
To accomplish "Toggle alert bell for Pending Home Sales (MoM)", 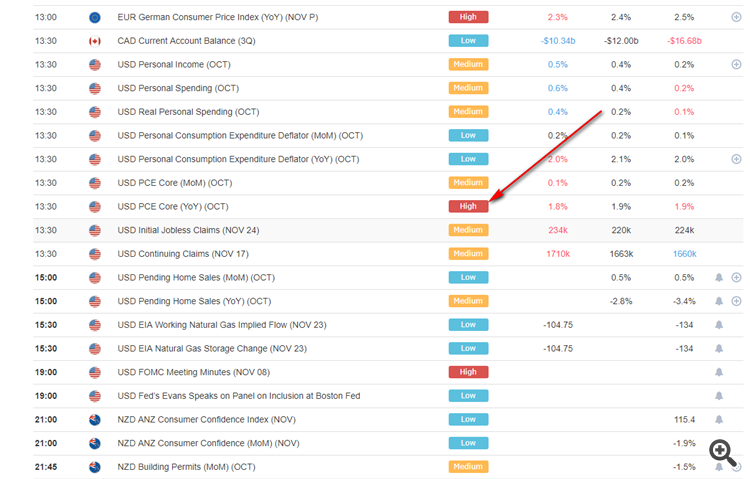I will pyautogui.click(x=718, y=277).
